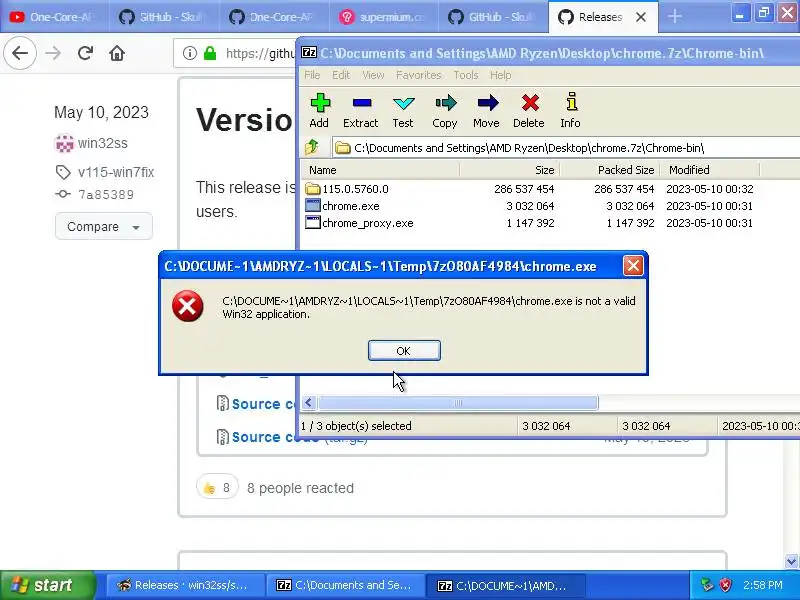Click the green secure padlock icon
Screen dimensions: 800x600
pos(210,53)
